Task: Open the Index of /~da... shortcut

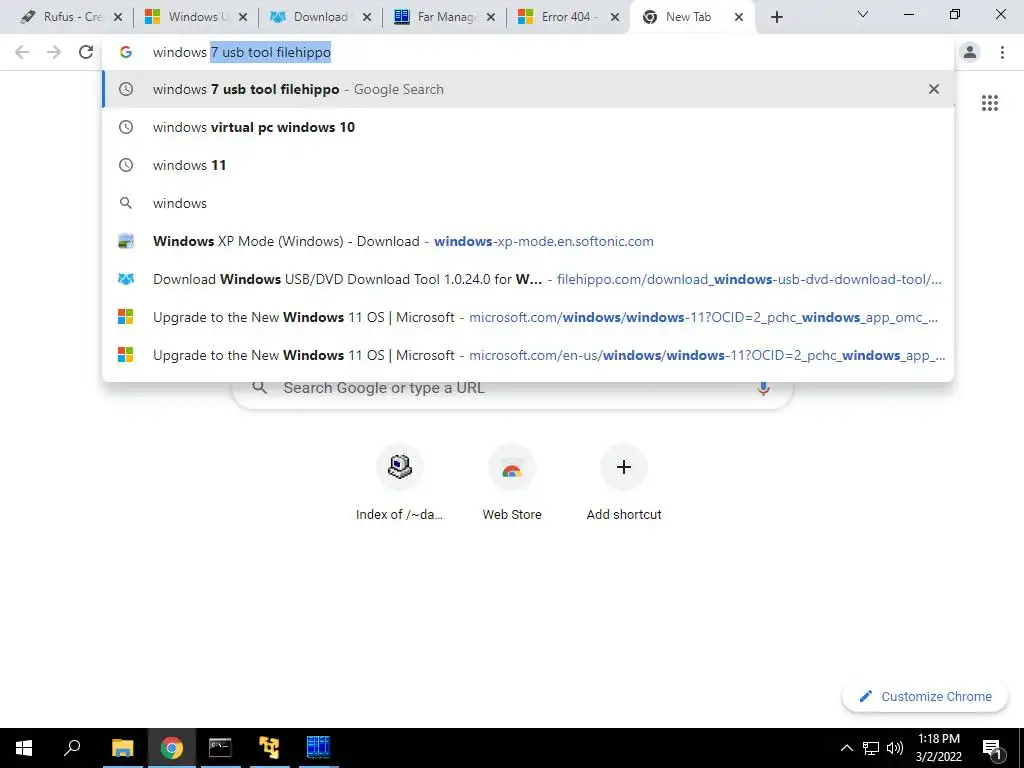Action: click(x=400, y=483)
